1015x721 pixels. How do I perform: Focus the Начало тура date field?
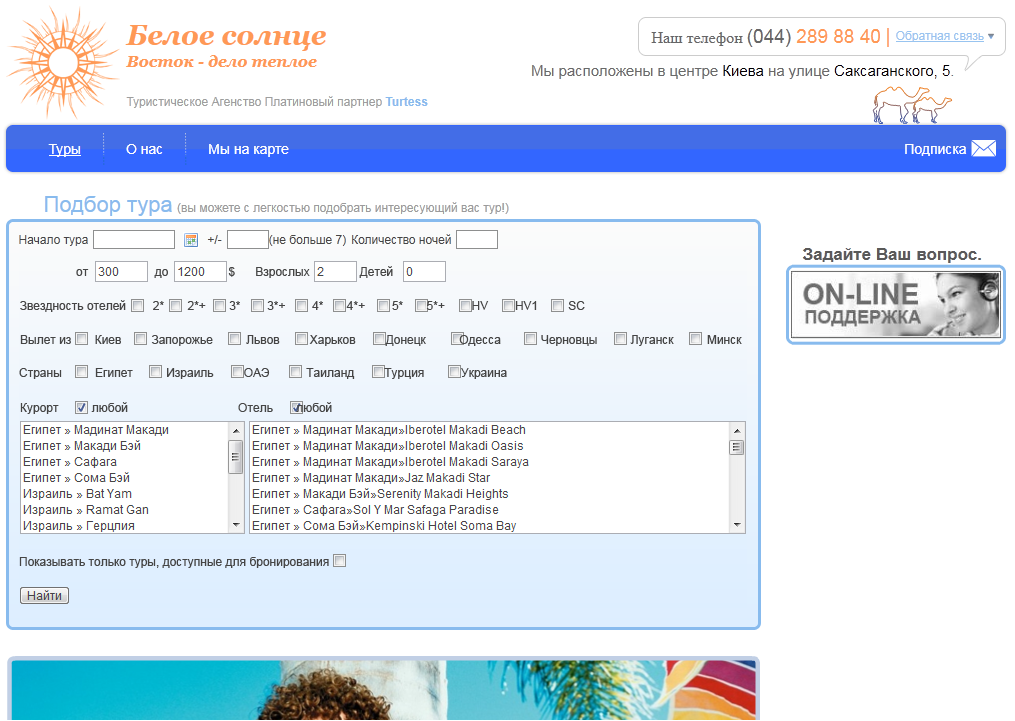[x=134, y=239]
